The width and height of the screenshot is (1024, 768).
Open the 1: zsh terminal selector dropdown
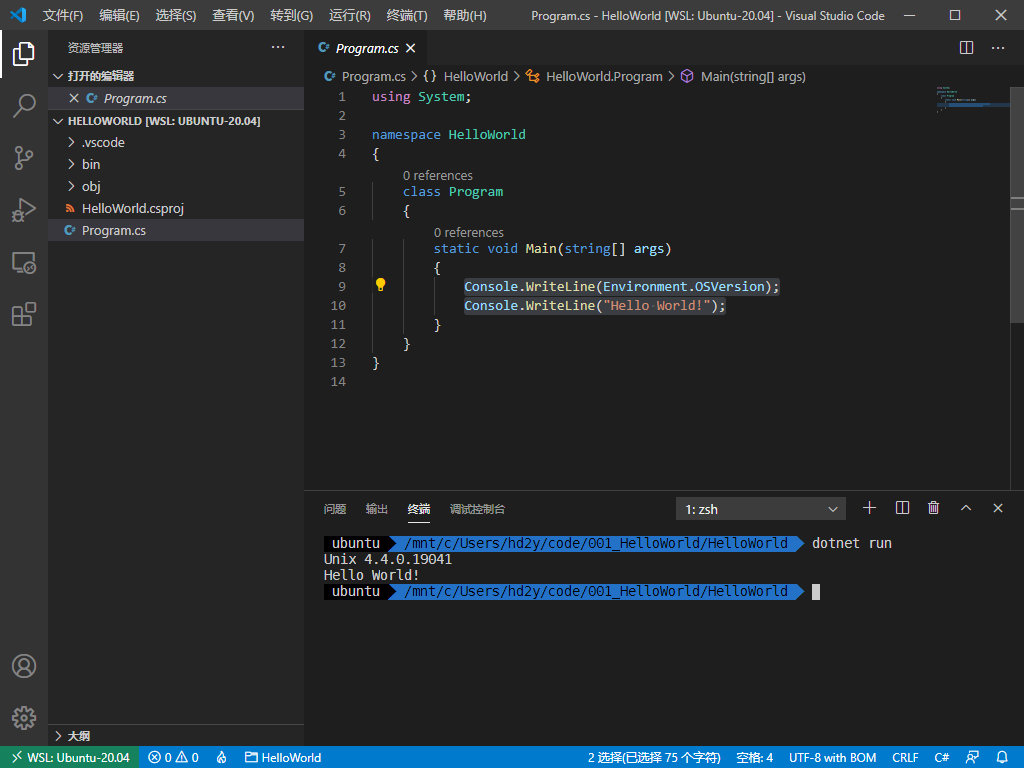click(761, 509)
